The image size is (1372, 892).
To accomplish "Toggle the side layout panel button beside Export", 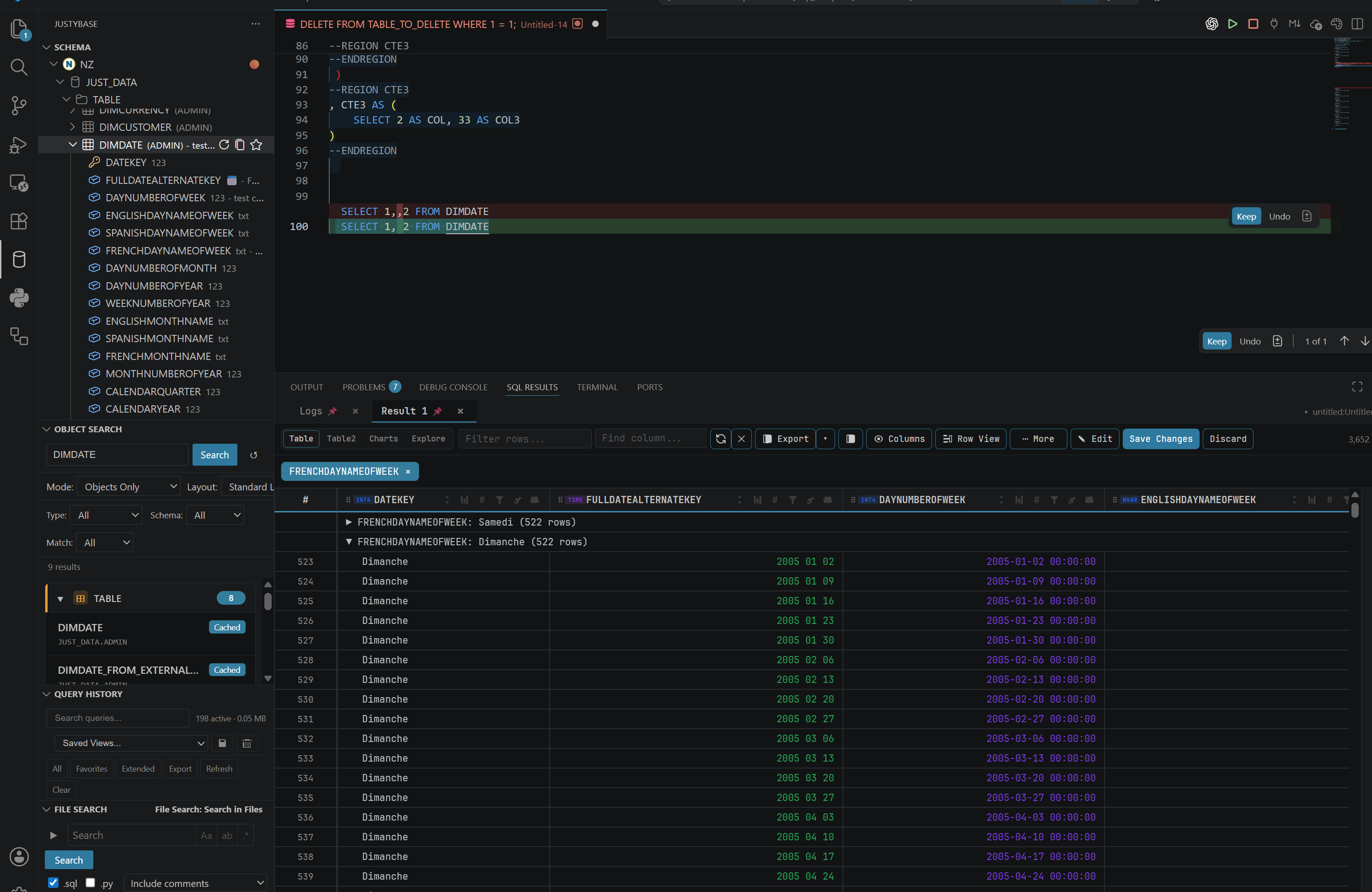I will tap(850, 439).
